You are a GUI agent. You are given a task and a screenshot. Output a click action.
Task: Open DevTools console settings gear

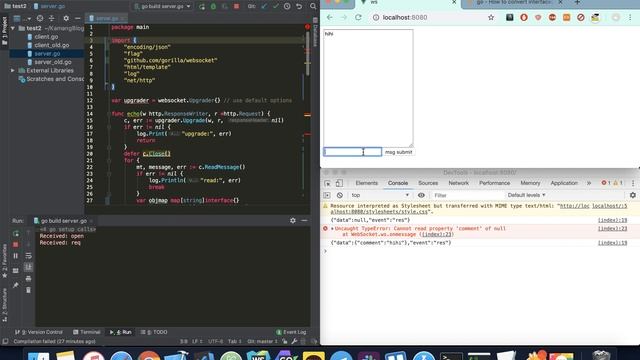tap(633, 195)
